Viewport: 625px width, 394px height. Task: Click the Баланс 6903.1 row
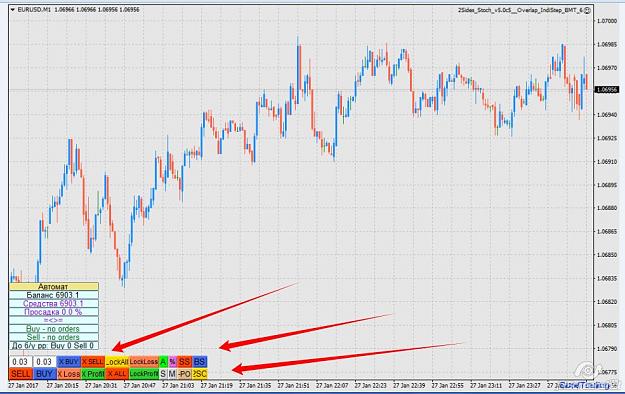pos(54,295)
